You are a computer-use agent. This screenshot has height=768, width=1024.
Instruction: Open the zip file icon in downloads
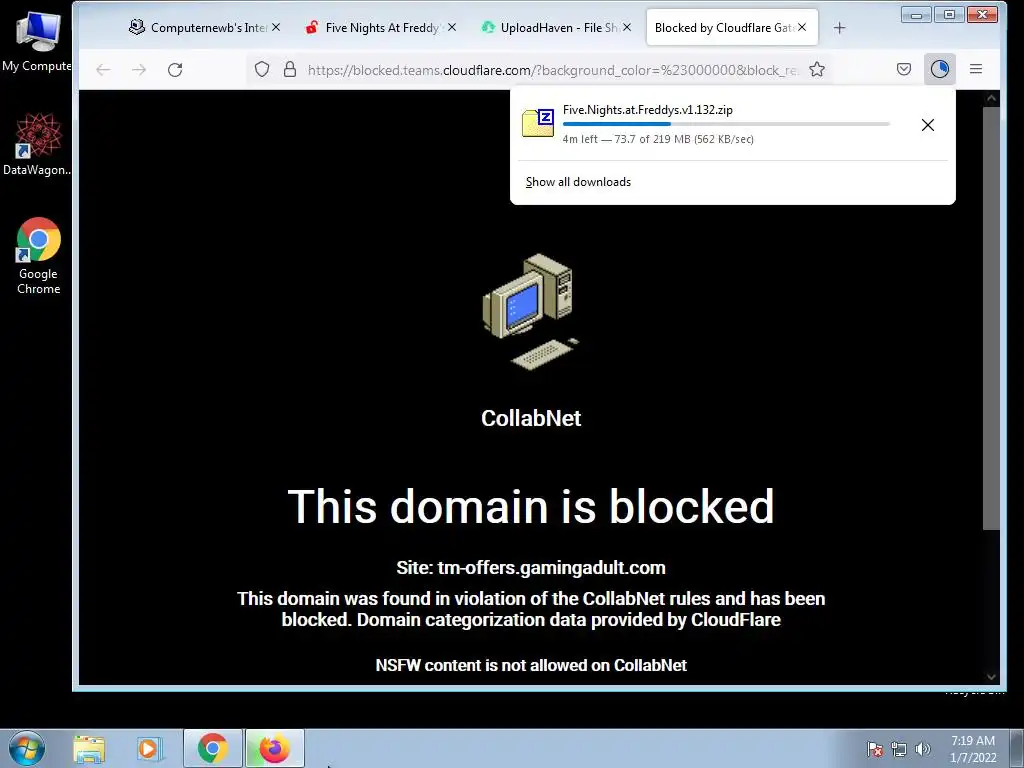[538, 123]
